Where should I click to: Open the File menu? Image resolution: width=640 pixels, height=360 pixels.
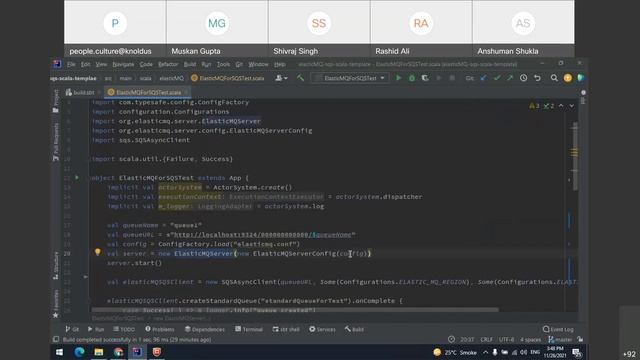tap(71, 64)
